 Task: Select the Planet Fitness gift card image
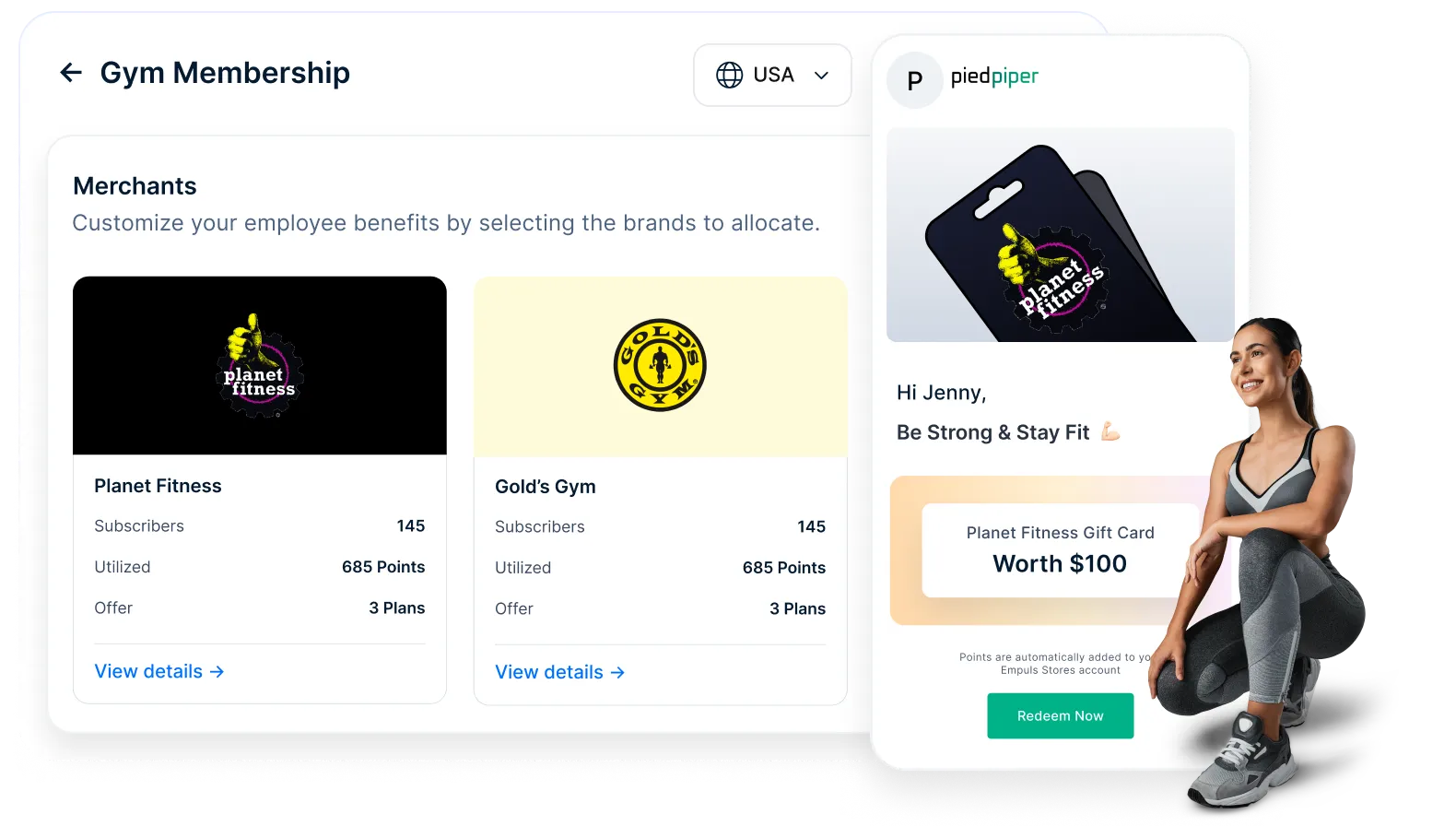tap(1060, 235)
